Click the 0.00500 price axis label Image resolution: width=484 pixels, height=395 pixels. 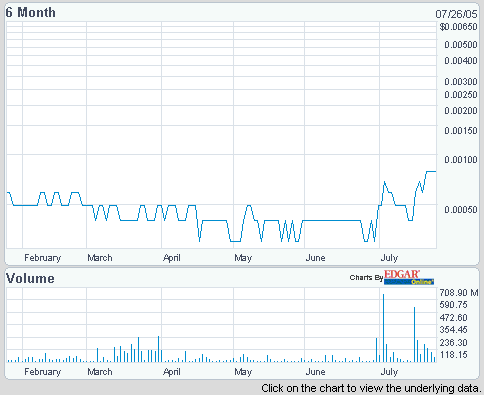pos(461,45)
